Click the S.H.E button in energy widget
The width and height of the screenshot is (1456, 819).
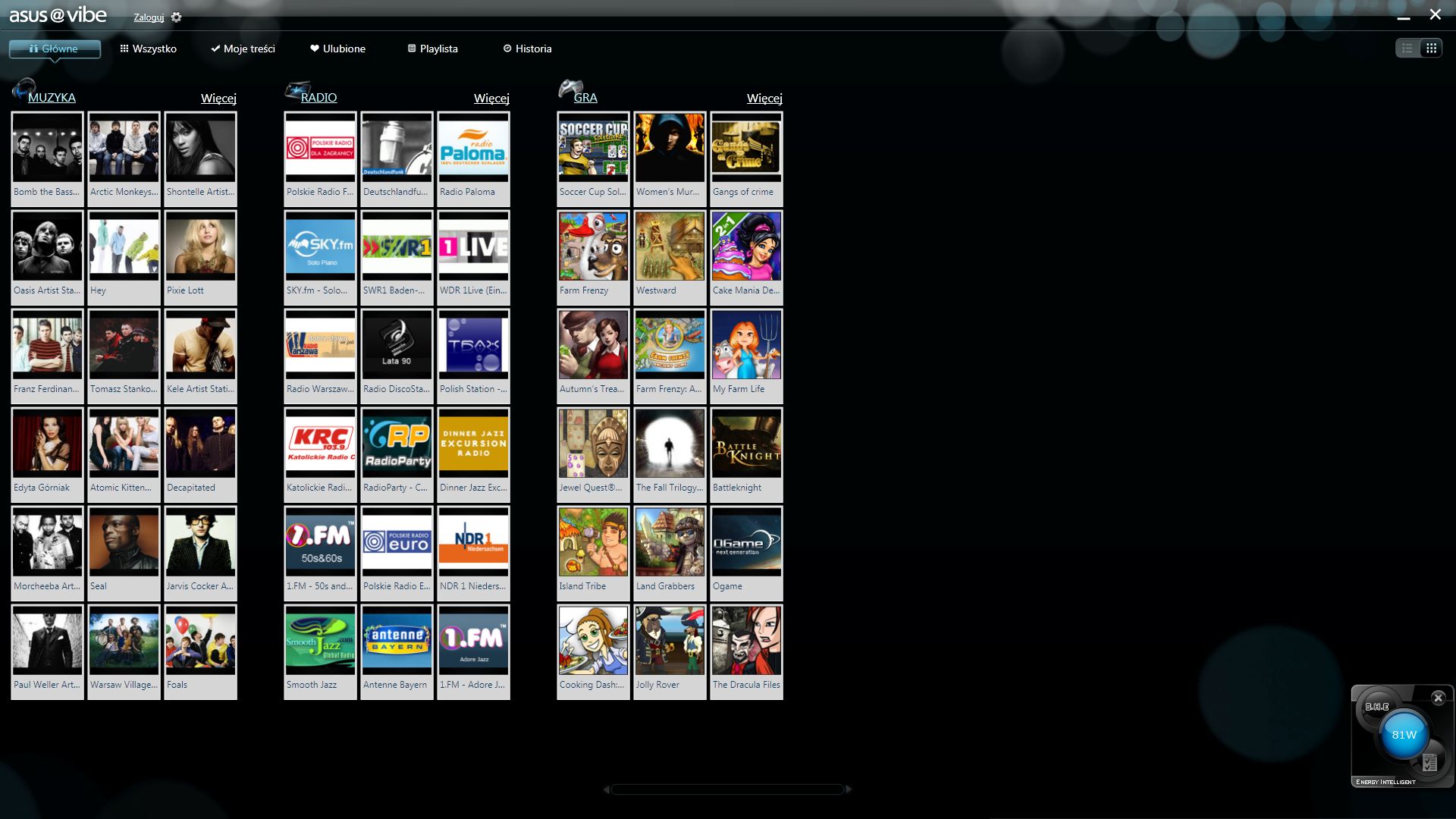(x=1376, y=707)
